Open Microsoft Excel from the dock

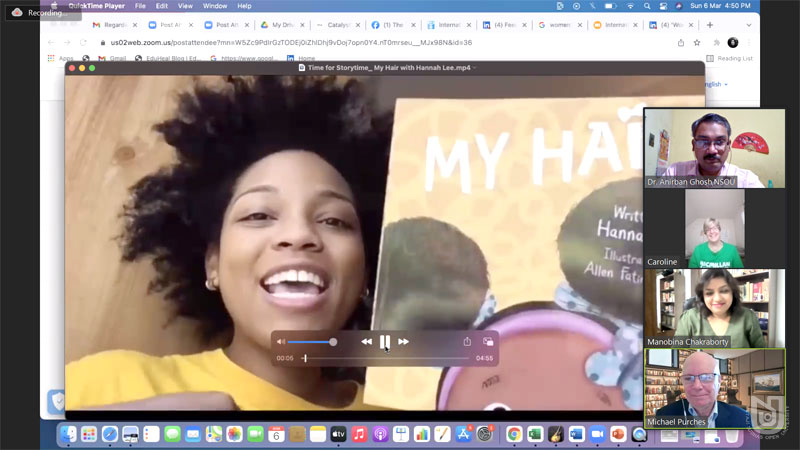[535, 434]
